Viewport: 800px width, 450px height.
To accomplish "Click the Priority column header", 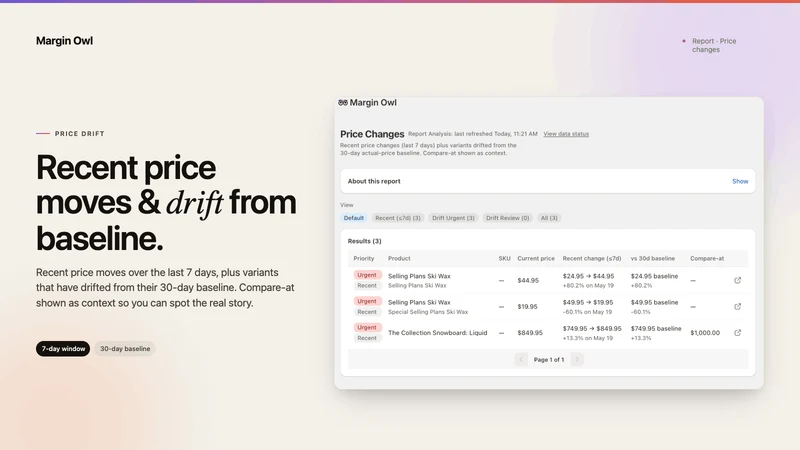I will [x=364, y=258].
